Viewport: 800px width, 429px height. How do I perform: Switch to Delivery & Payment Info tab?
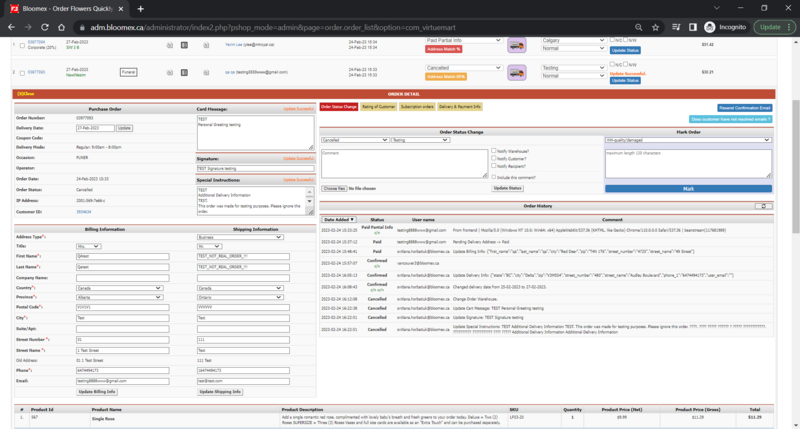tap(460, 107)
